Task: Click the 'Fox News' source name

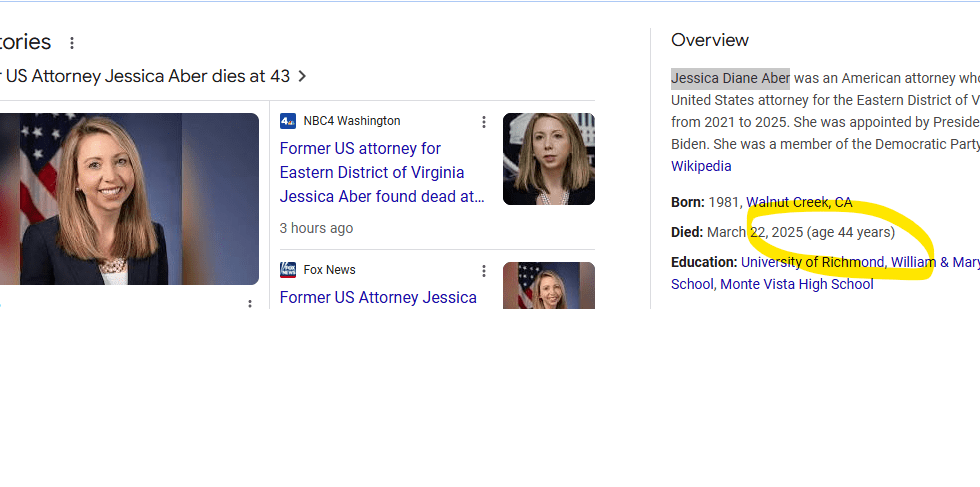Action: tap(330, 270)
